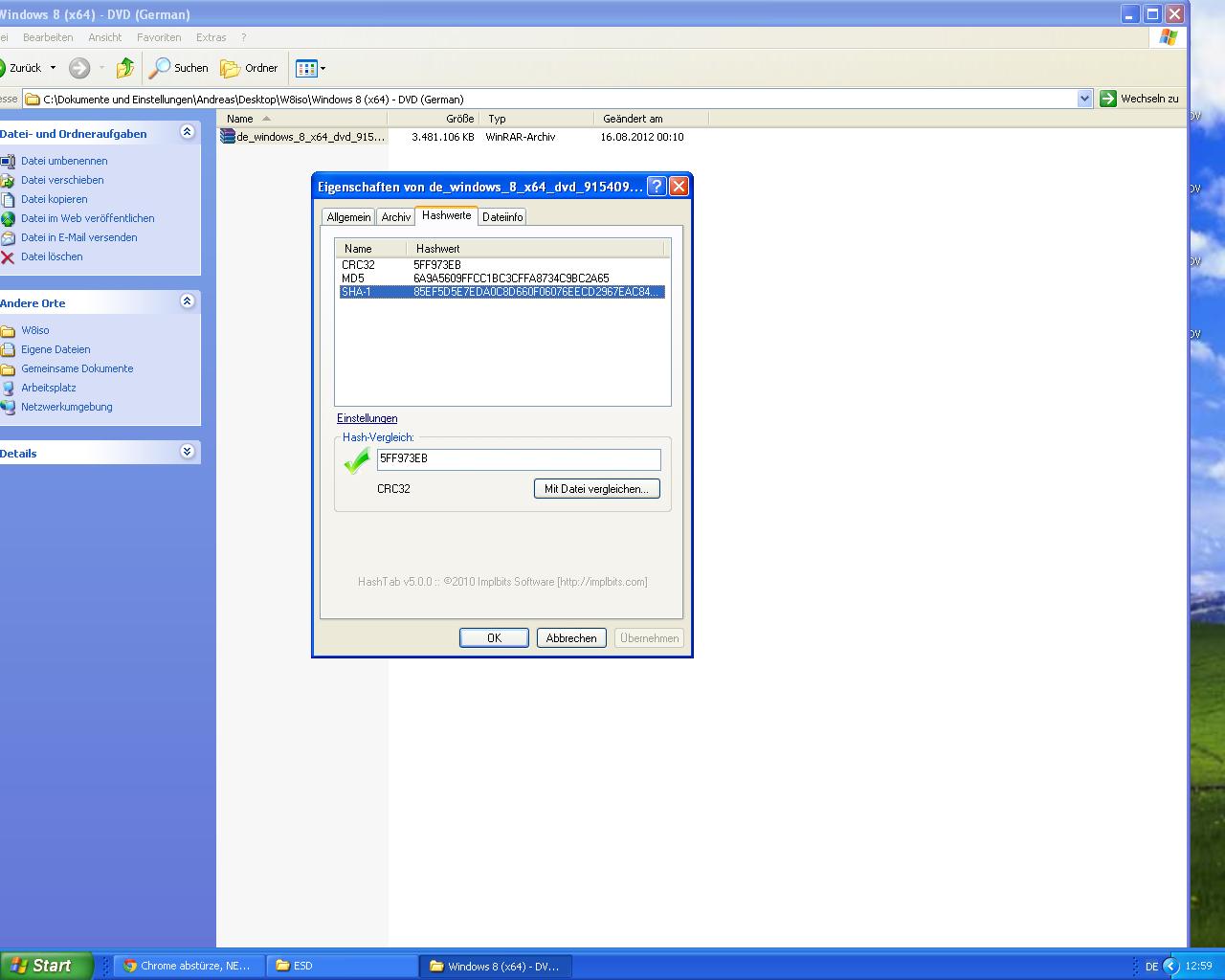This screenshot has width=1225, height=980.
Task: Click the Abbrechen button
Action: [x=571, y=637]
